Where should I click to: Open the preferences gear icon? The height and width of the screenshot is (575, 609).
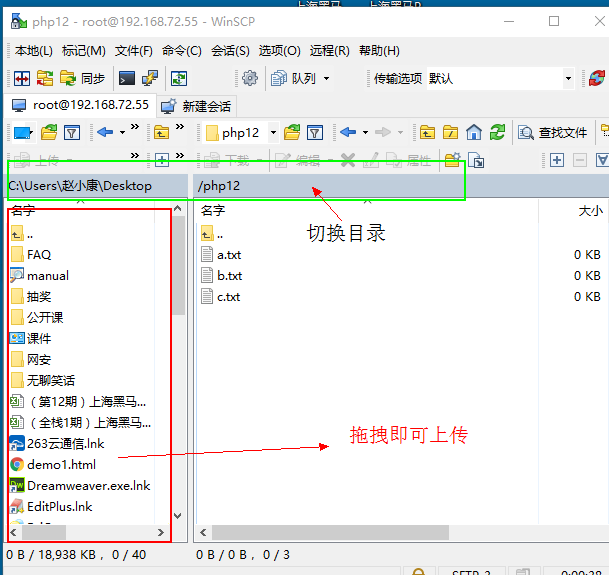(x=250, y=78)
